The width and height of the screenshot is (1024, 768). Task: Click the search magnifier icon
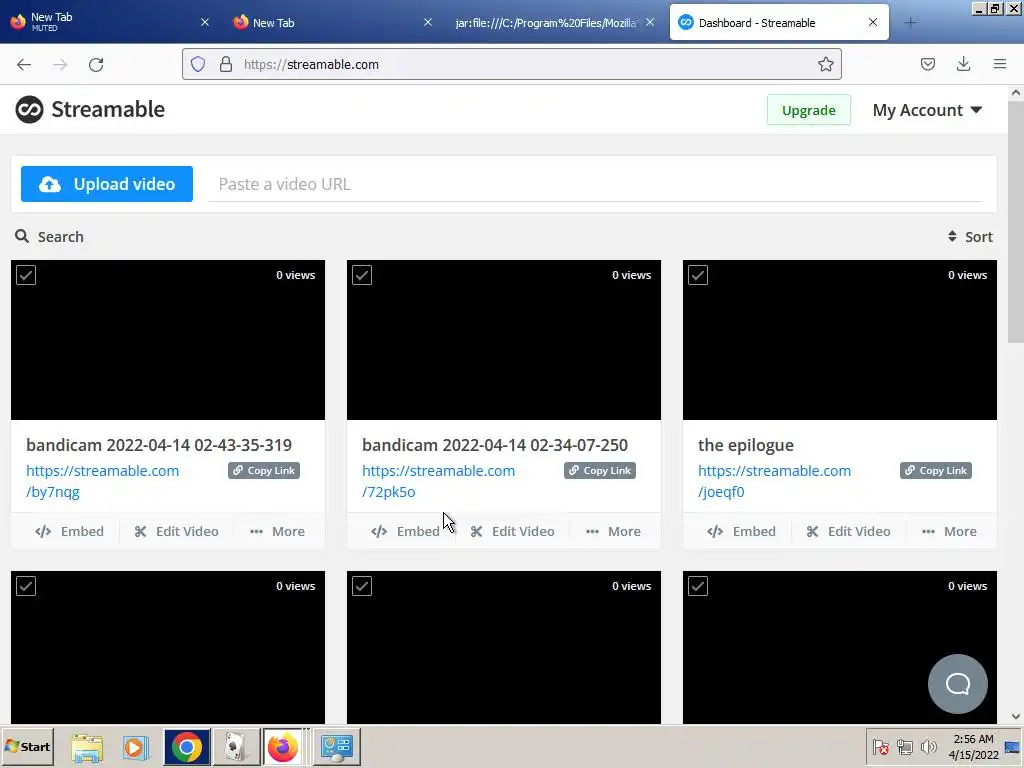[x=22, y=236]
